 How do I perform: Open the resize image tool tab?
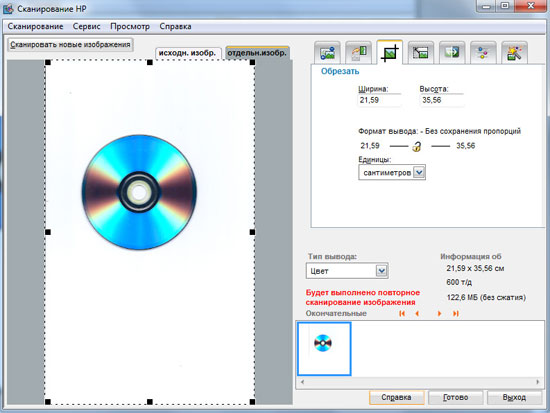click(421, 53)
